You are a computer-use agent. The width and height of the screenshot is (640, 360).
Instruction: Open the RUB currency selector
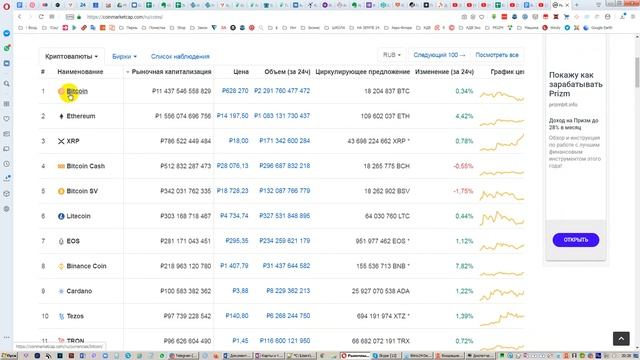(x=392, y=55)
